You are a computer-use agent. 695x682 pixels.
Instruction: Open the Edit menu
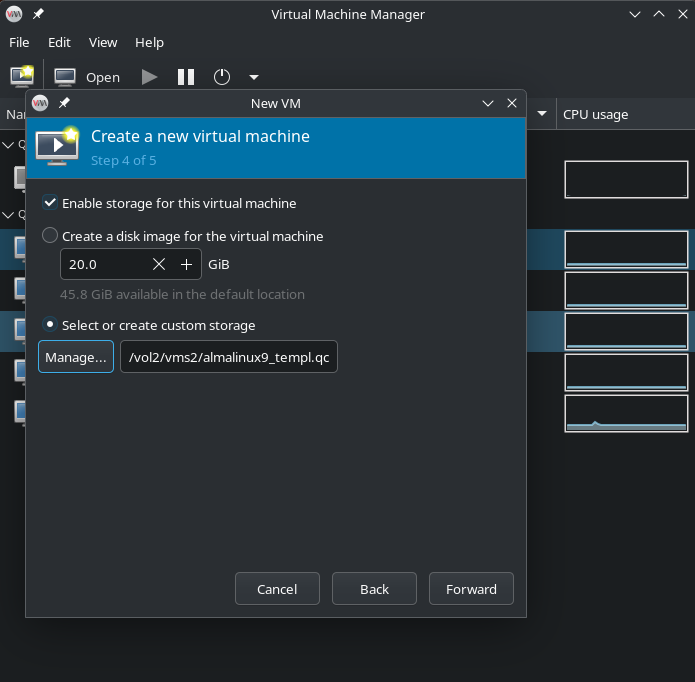(59, 43)
